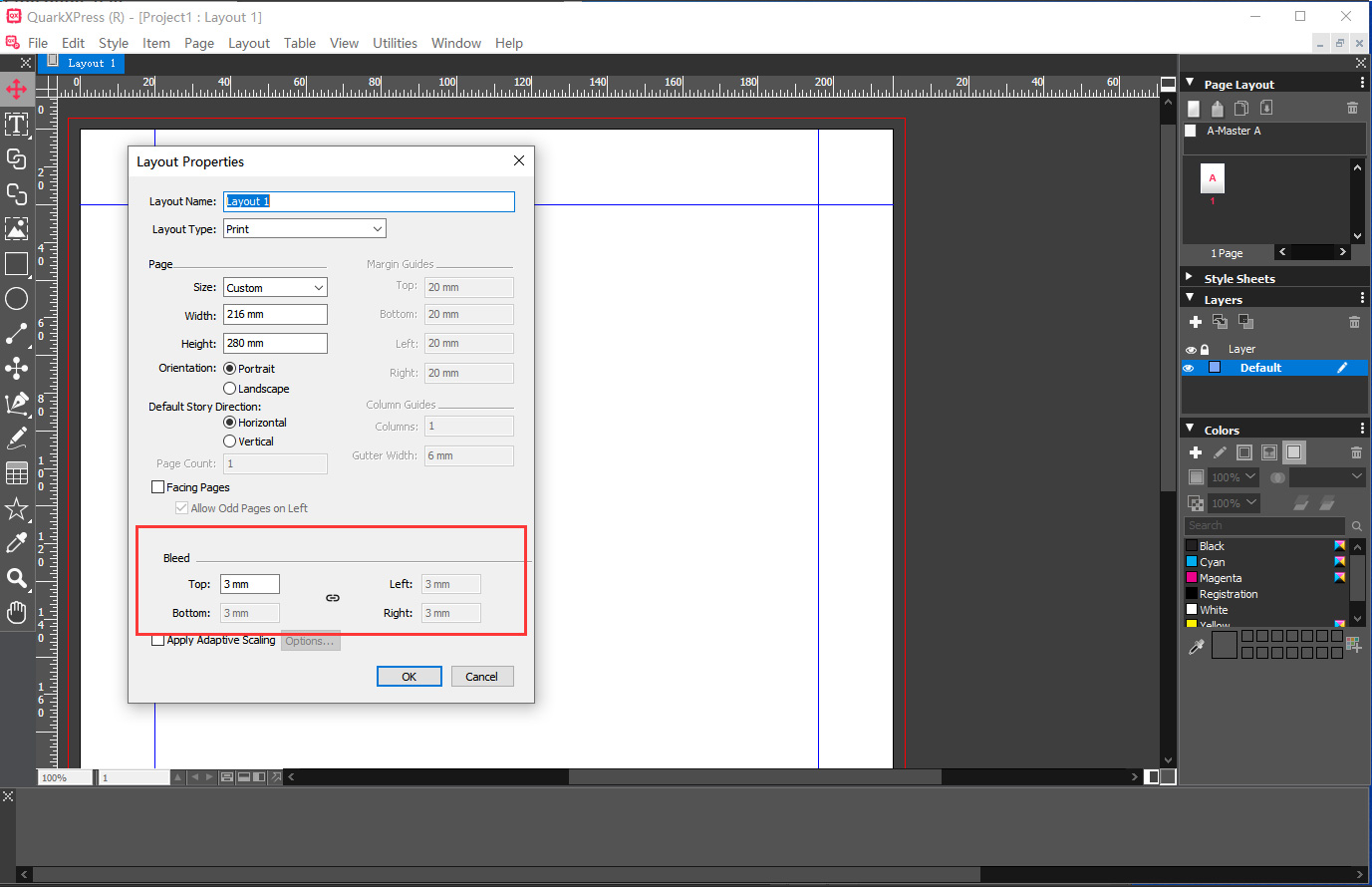This screenshot has width=1372, height=887.
Task: Select the Text Content tool
Action: pos(17,125)
